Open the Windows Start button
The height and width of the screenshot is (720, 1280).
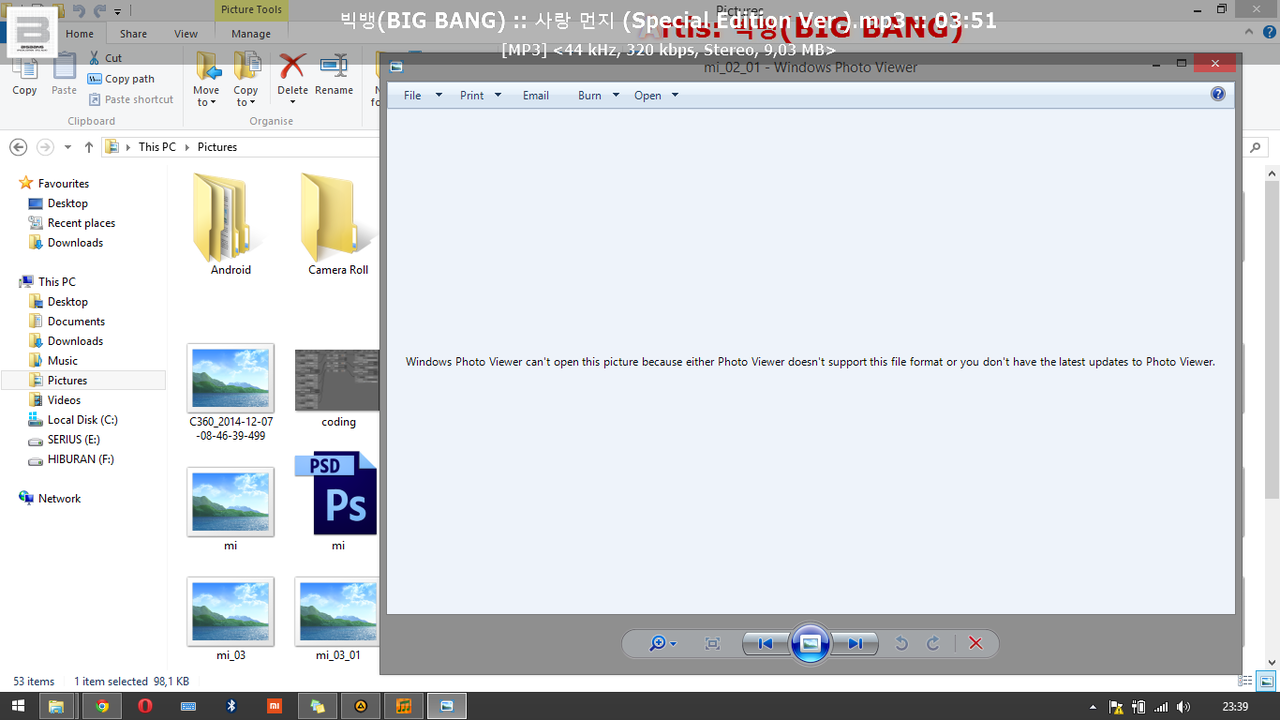pos(18,706)
